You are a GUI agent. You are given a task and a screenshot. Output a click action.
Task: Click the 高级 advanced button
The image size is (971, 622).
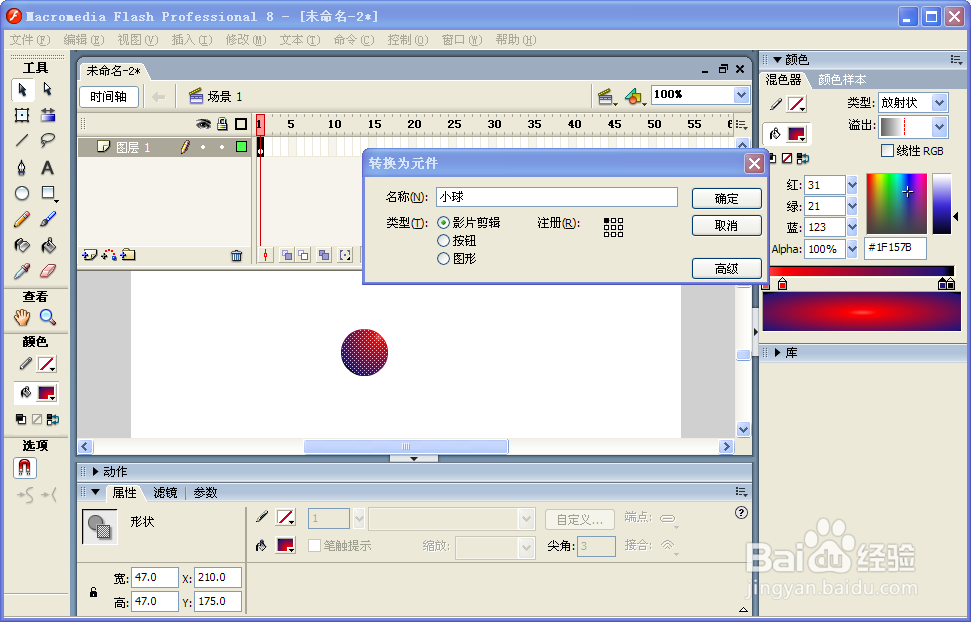pos(727,268)
